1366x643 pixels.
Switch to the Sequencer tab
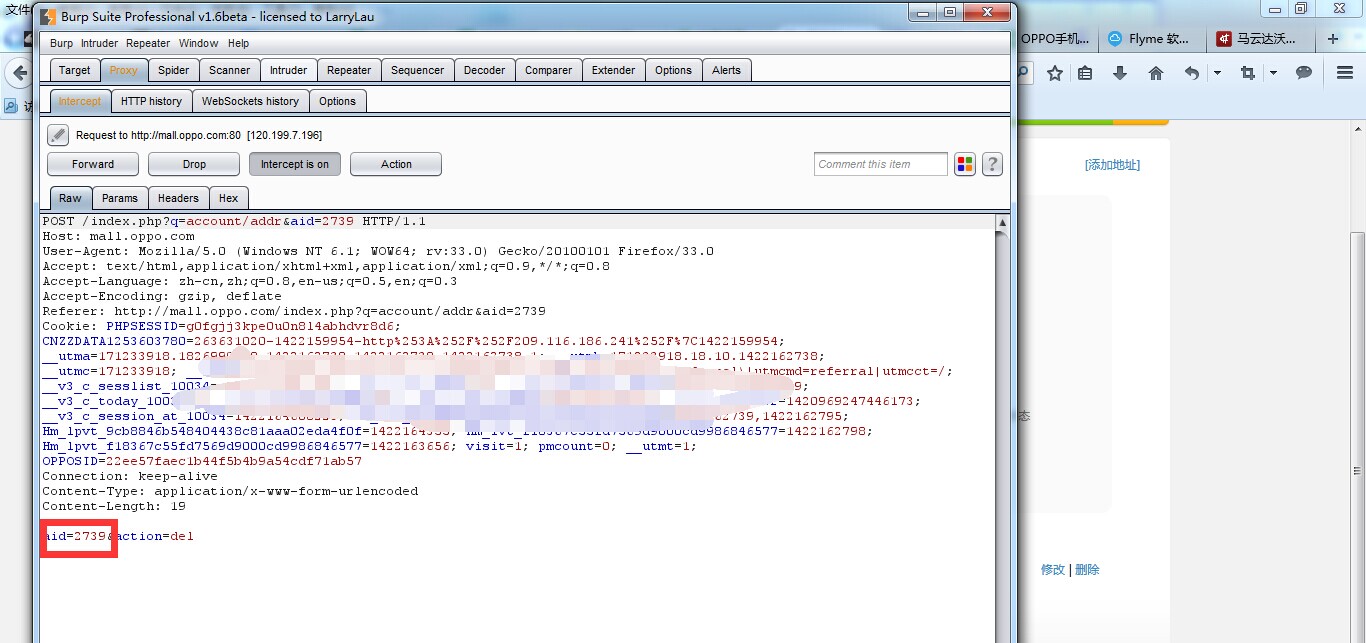coord(417,70)
